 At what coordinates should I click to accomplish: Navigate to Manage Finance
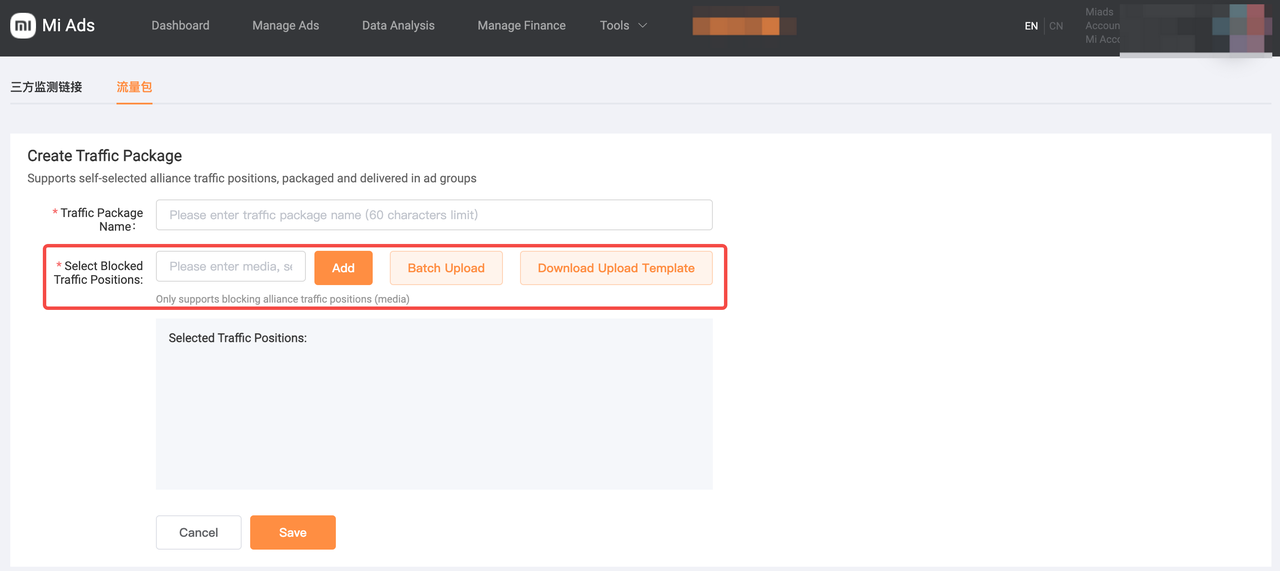coord(521,26)
